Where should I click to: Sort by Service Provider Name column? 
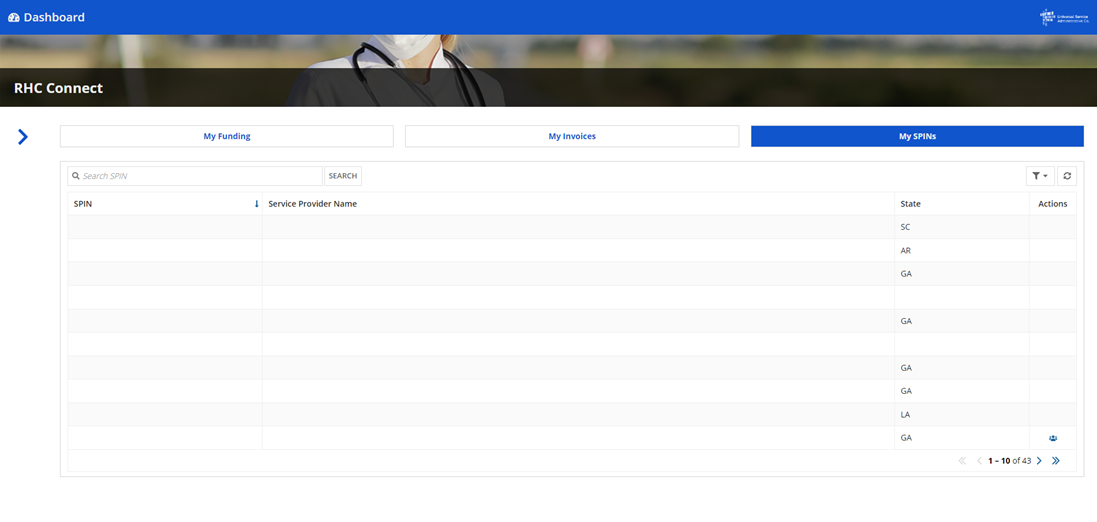pos(313,204)
